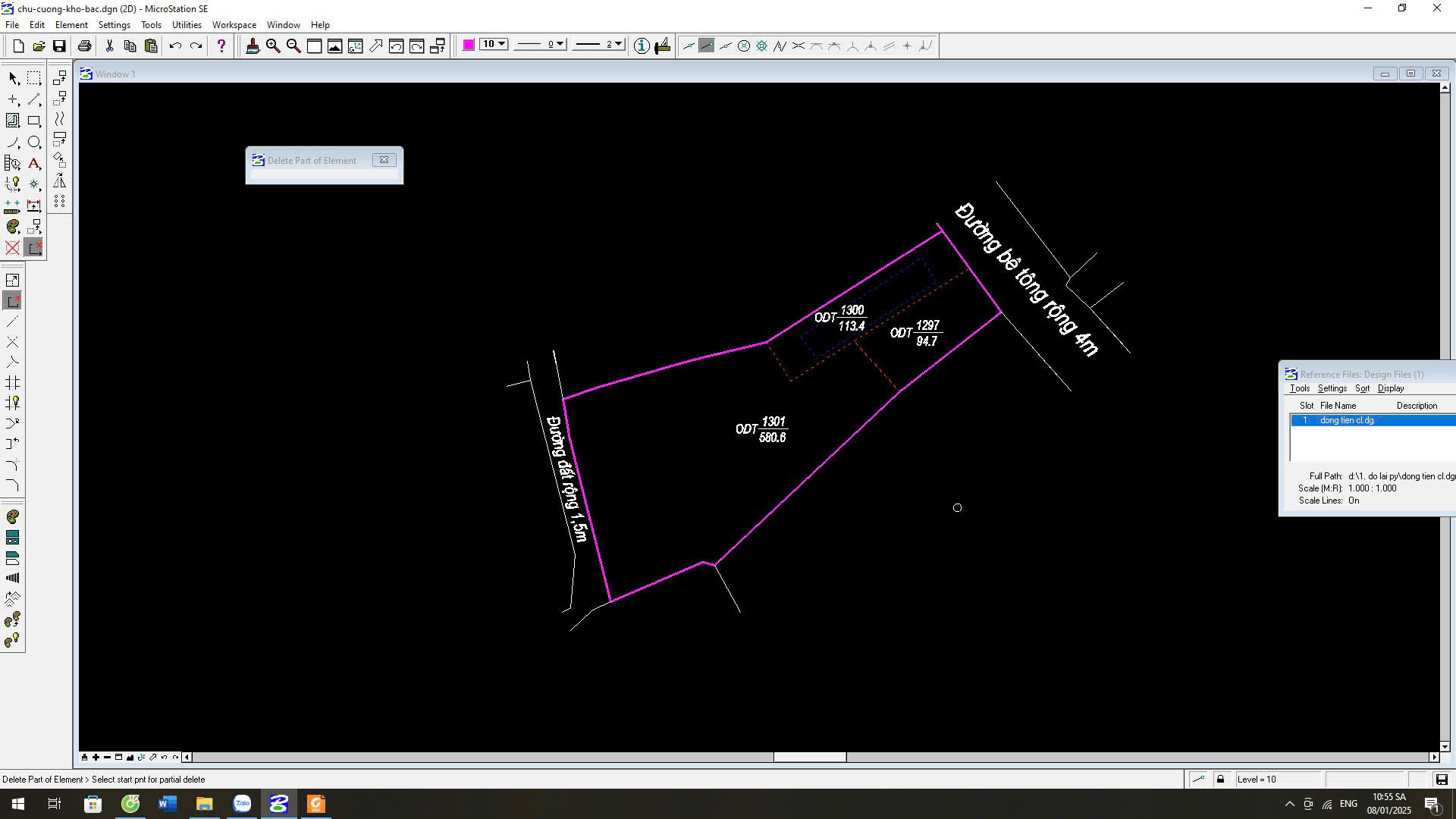Open Tools menu in Reference Files dialog
Viewport: 1456px width, 819px height.
click(x=1299, y=388)
